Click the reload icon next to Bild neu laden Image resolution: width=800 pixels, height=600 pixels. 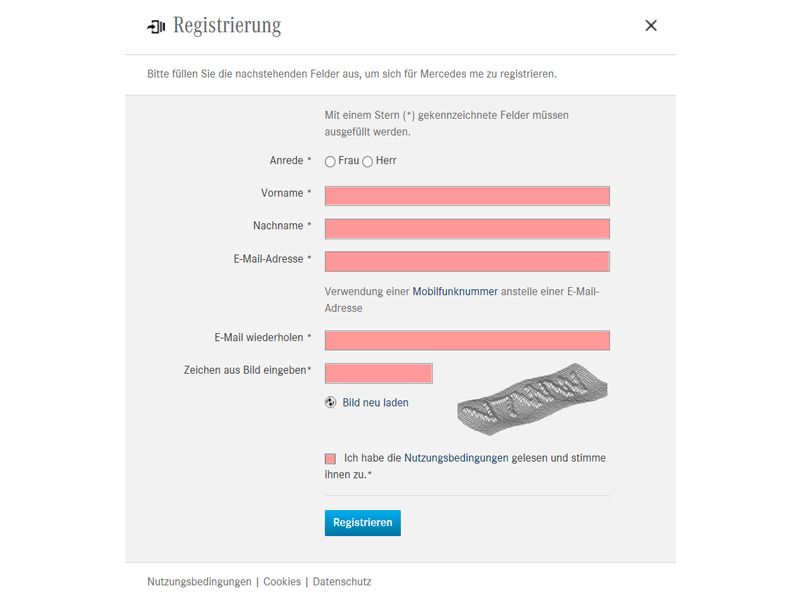coord(331,403)
